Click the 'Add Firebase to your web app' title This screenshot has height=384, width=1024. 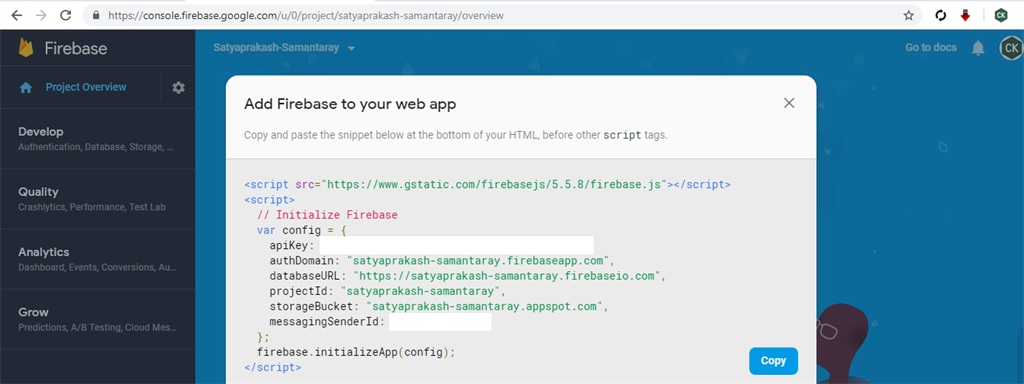click(x=350, y=104)
